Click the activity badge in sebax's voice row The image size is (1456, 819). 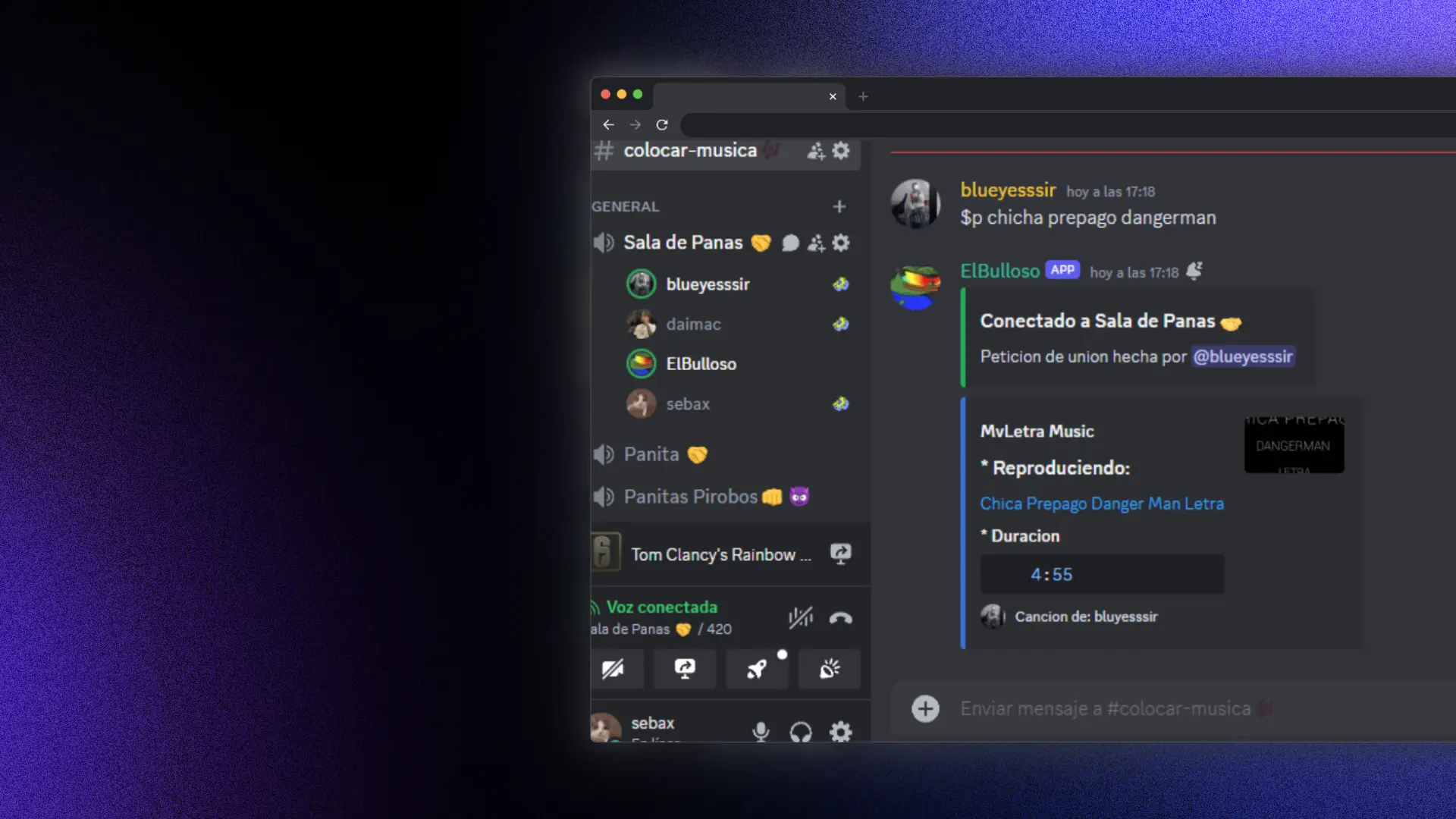click(x=841, y=404)
